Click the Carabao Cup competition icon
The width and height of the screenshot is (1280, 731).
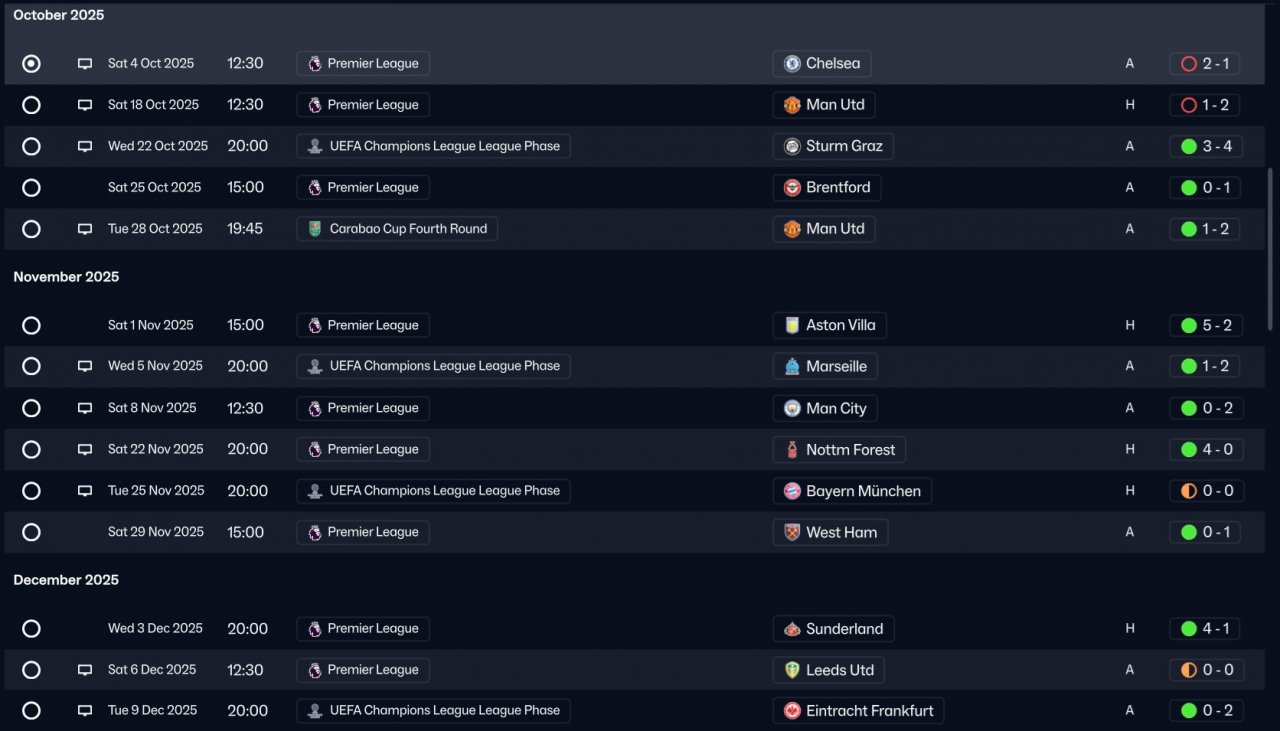tap(315, 229)
